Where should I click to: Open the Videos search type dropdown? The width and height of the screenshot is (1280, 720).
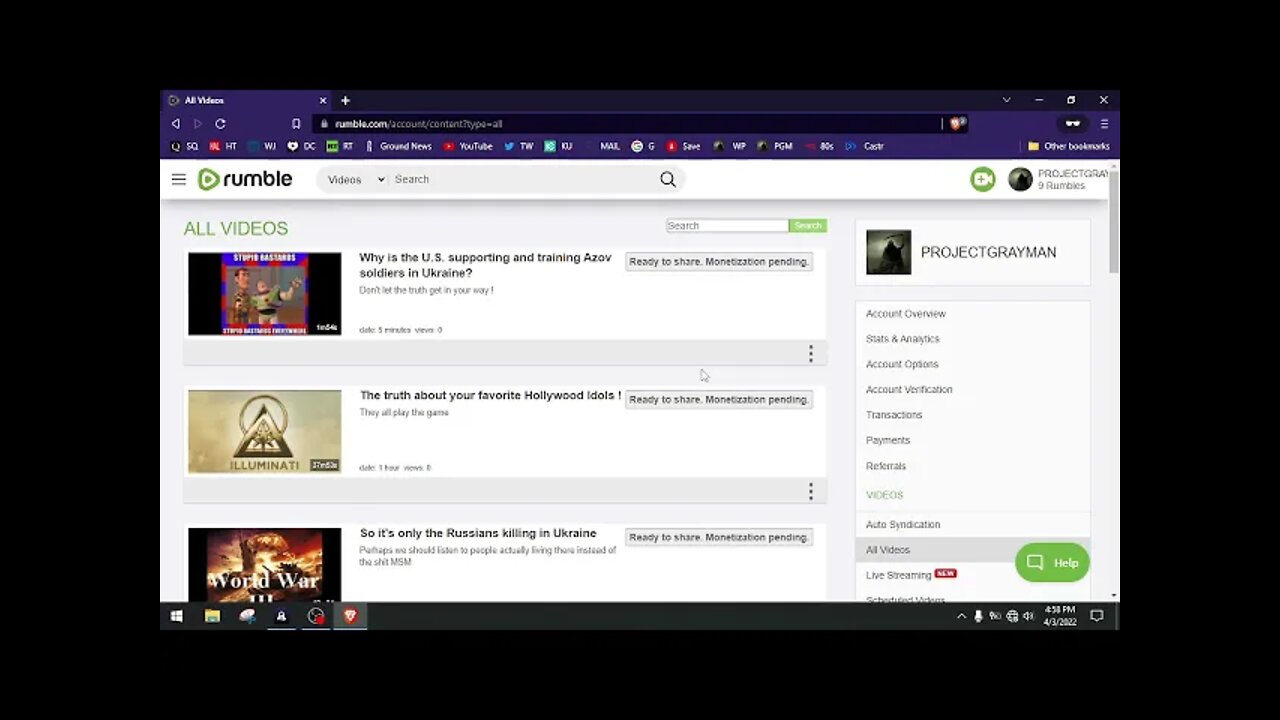(356, 180)
